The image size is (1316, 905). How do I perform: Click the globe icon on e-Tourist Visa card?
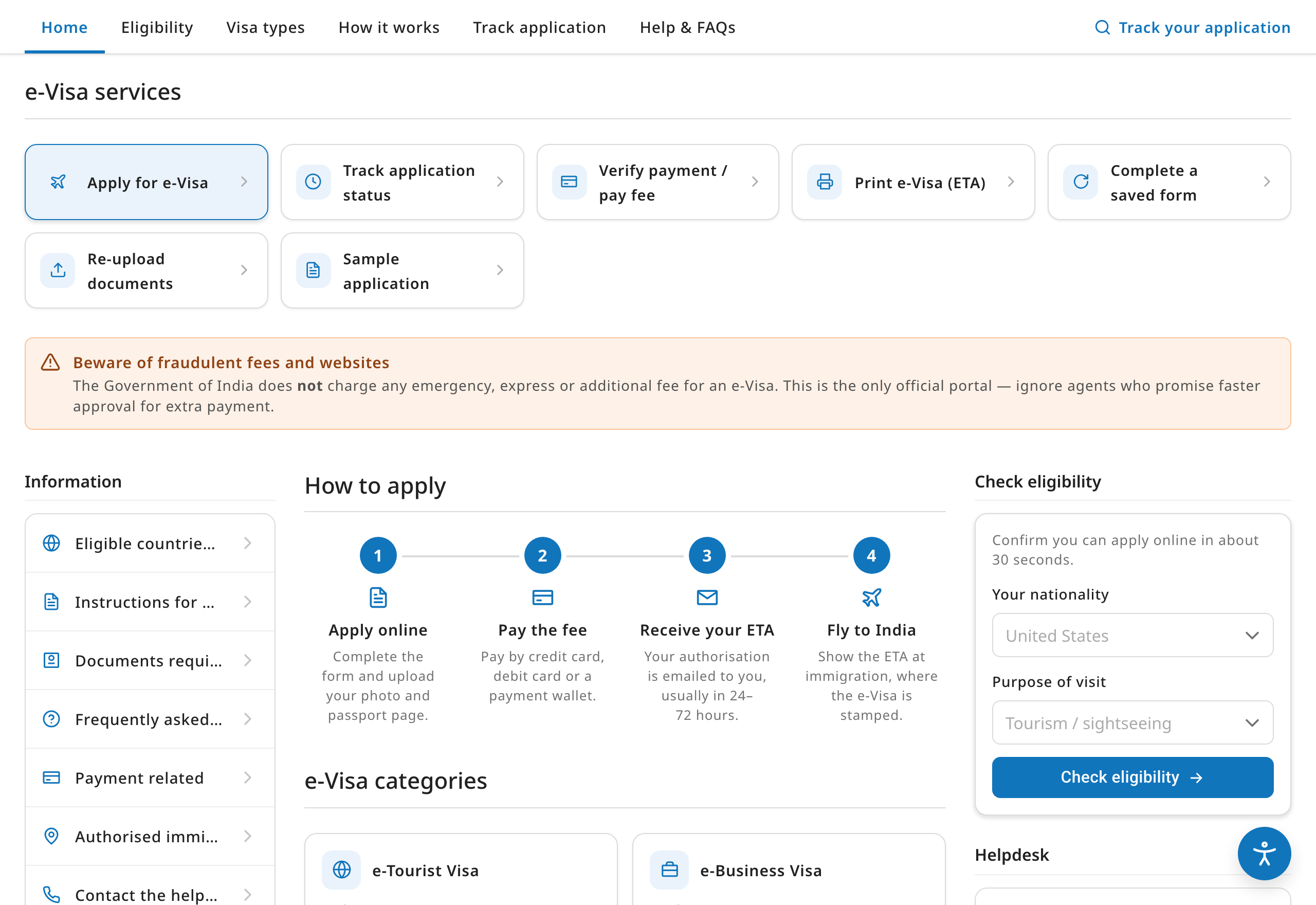point(342,870)
